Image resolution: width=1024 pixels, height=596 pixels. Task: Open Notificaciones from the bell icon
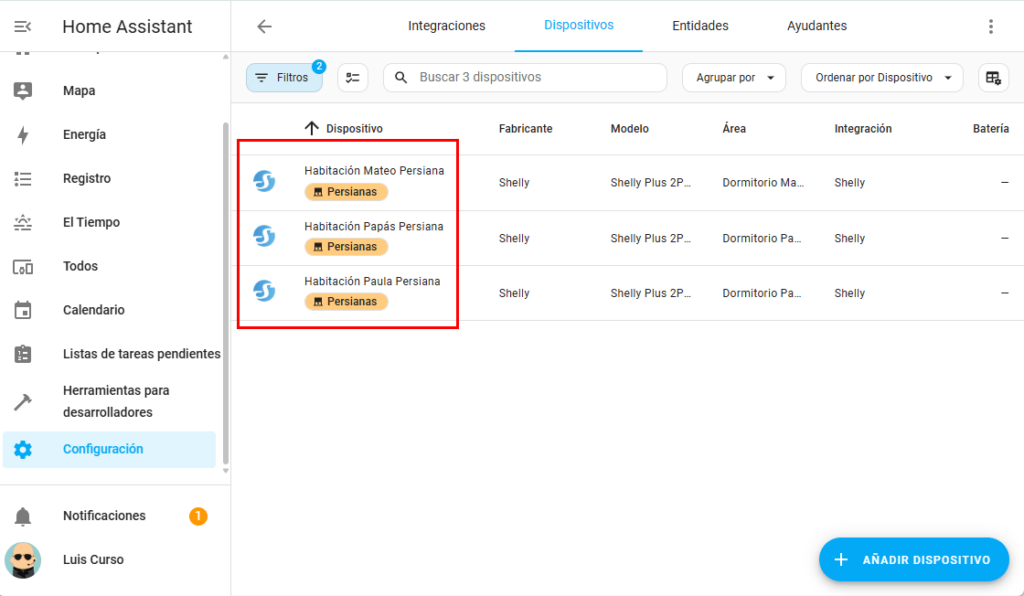pos(23,516)
